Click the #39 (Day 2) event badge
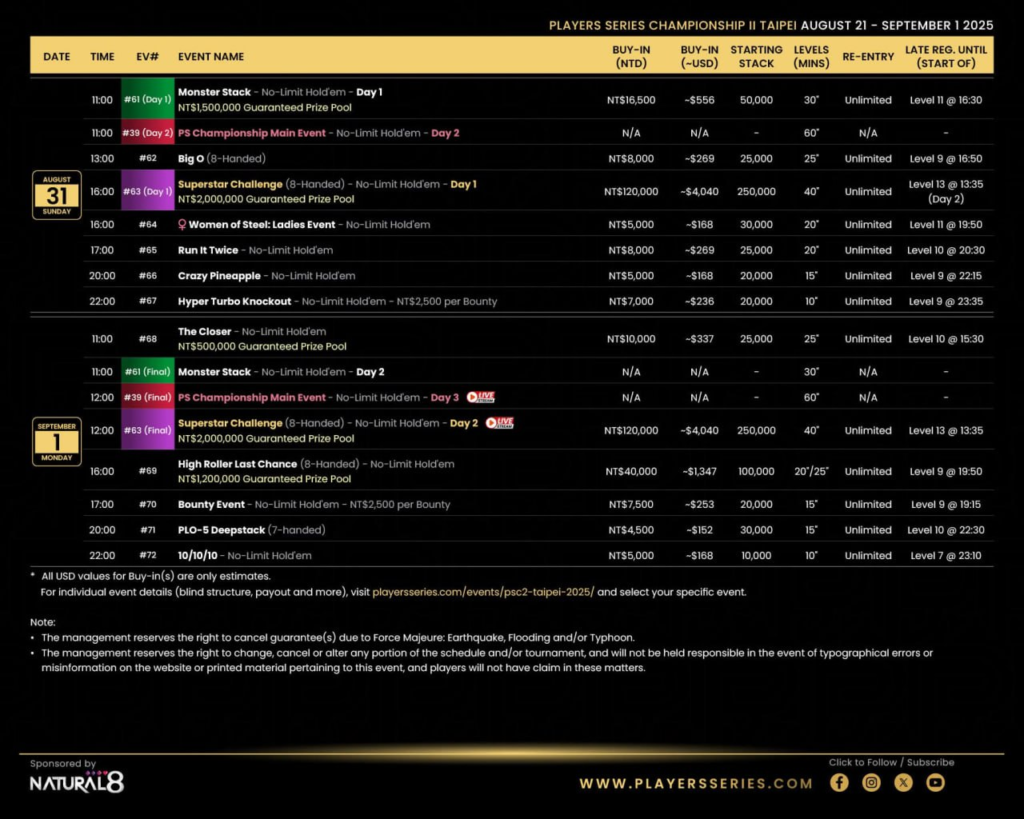Screen dimensions: 1024x819 tap(147, 131)
